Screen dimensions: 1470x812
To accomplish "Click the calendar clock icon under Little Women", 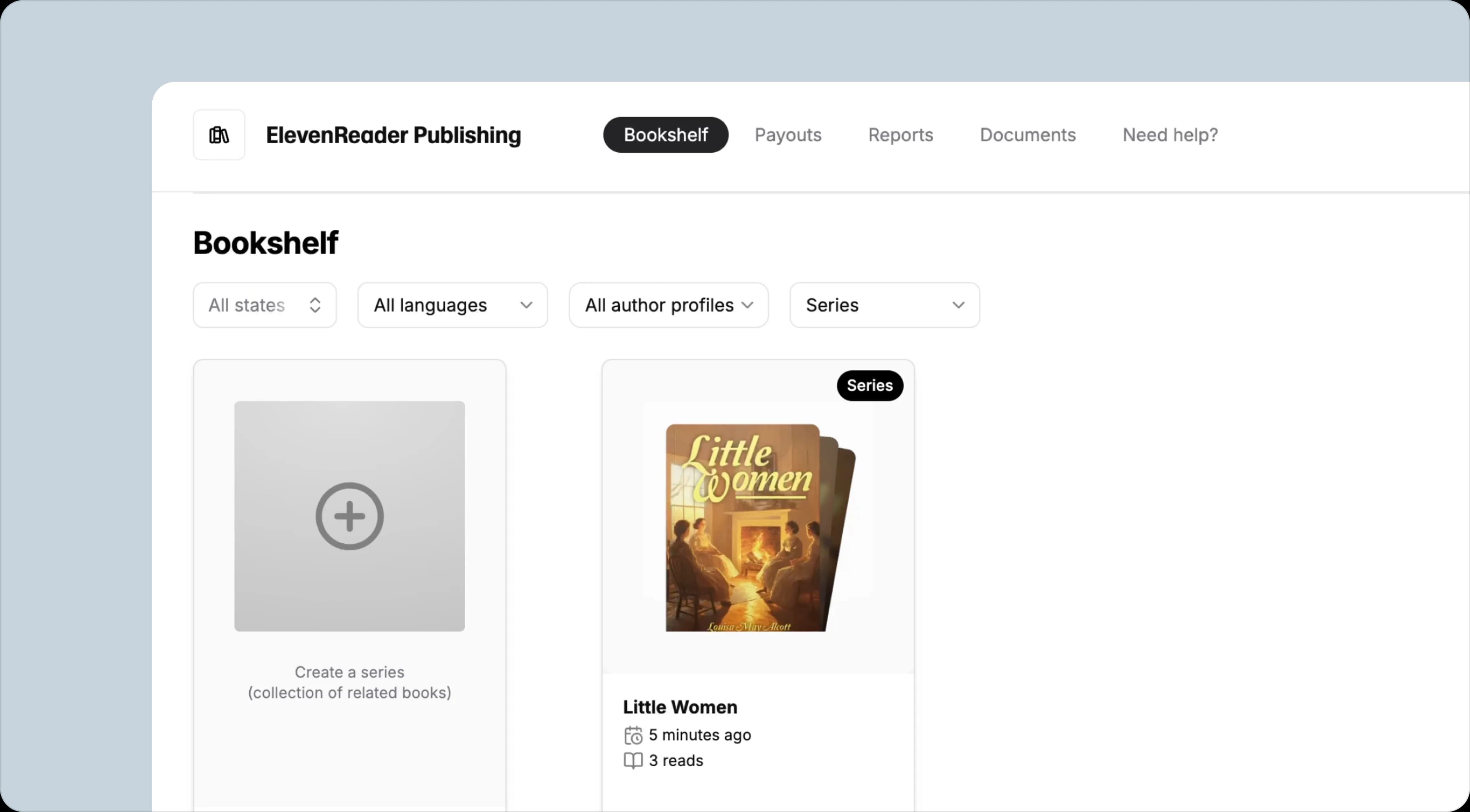I will pos(633,736).
